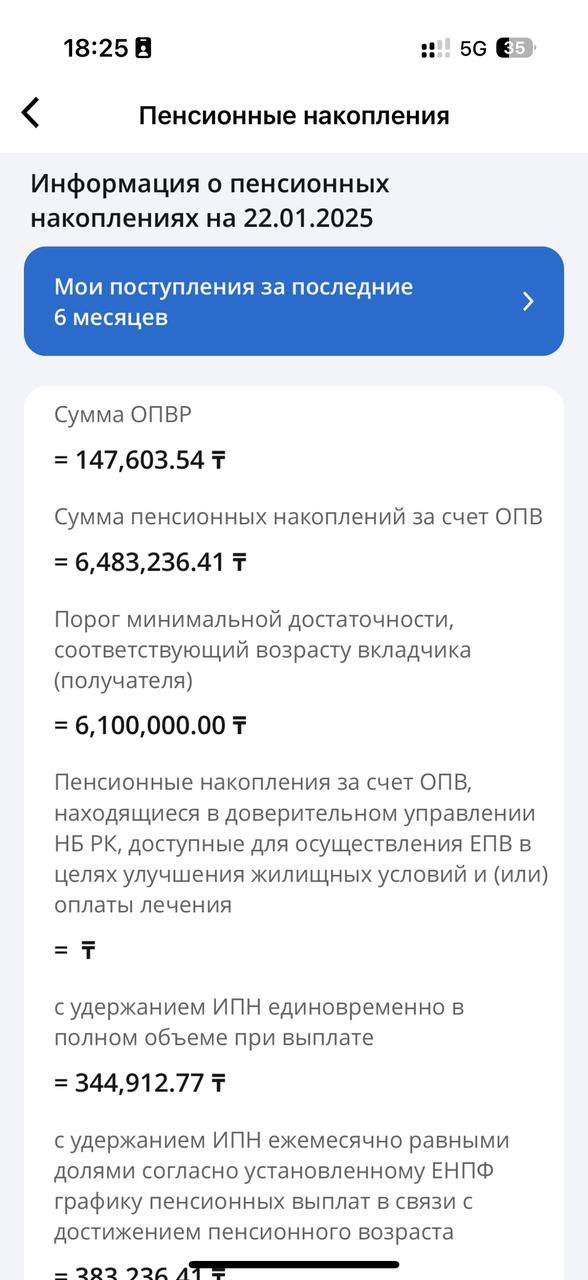
Task: Select the 'Сумма ОПВР' label
Action: pos(121,415)
